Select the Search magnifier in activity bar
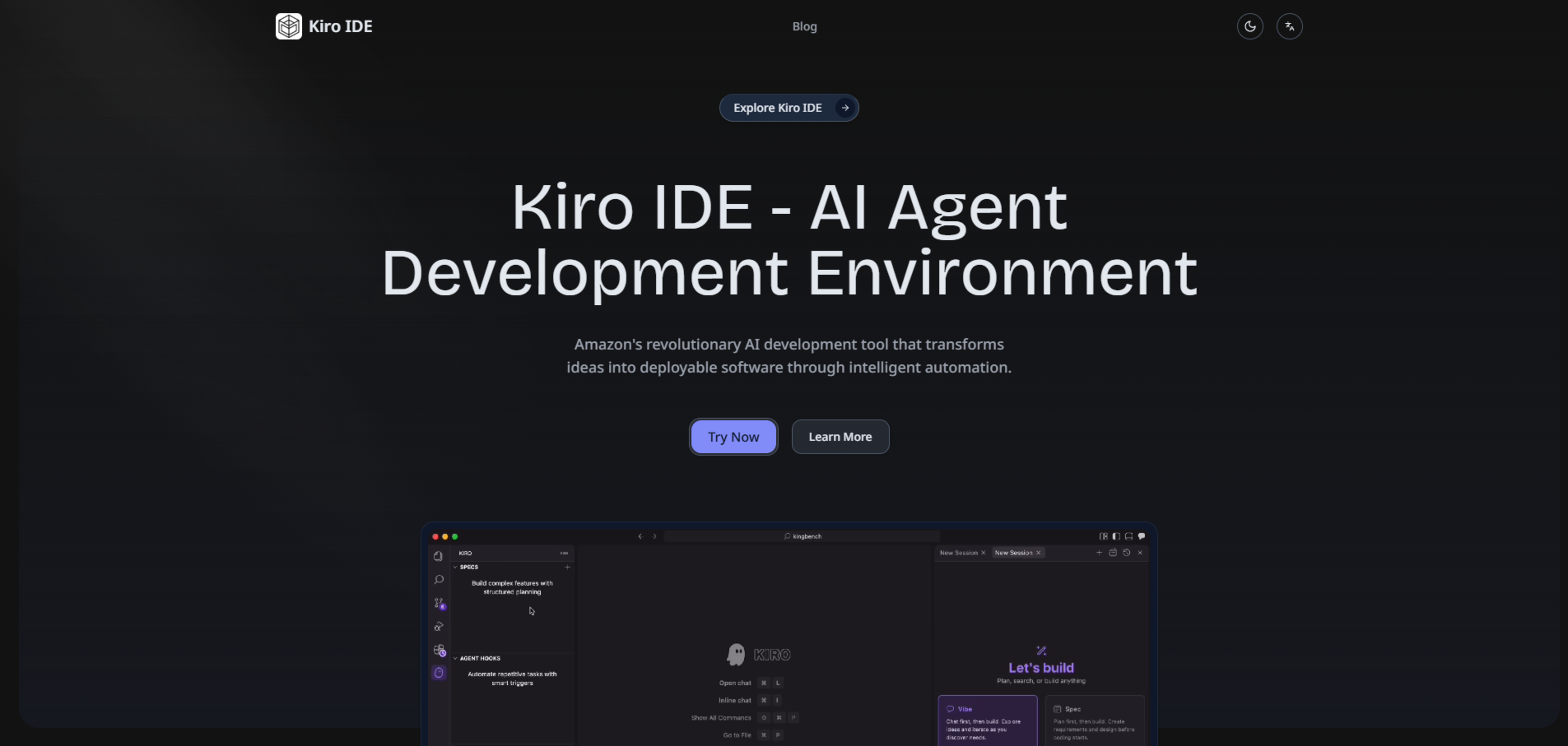Viewport: 1568px width, 746px height. pos(438,579)
